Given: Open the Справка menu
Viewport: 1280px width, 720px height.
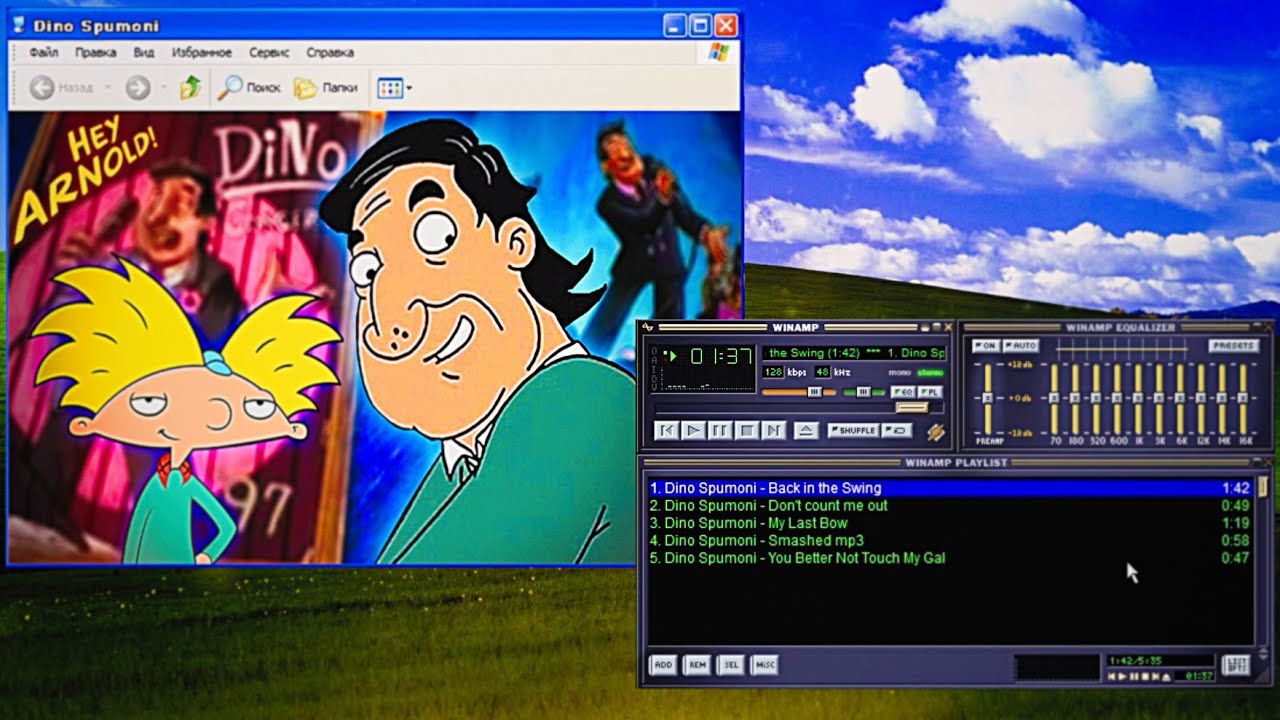Looking at the screenshot, I should point(330,52).
